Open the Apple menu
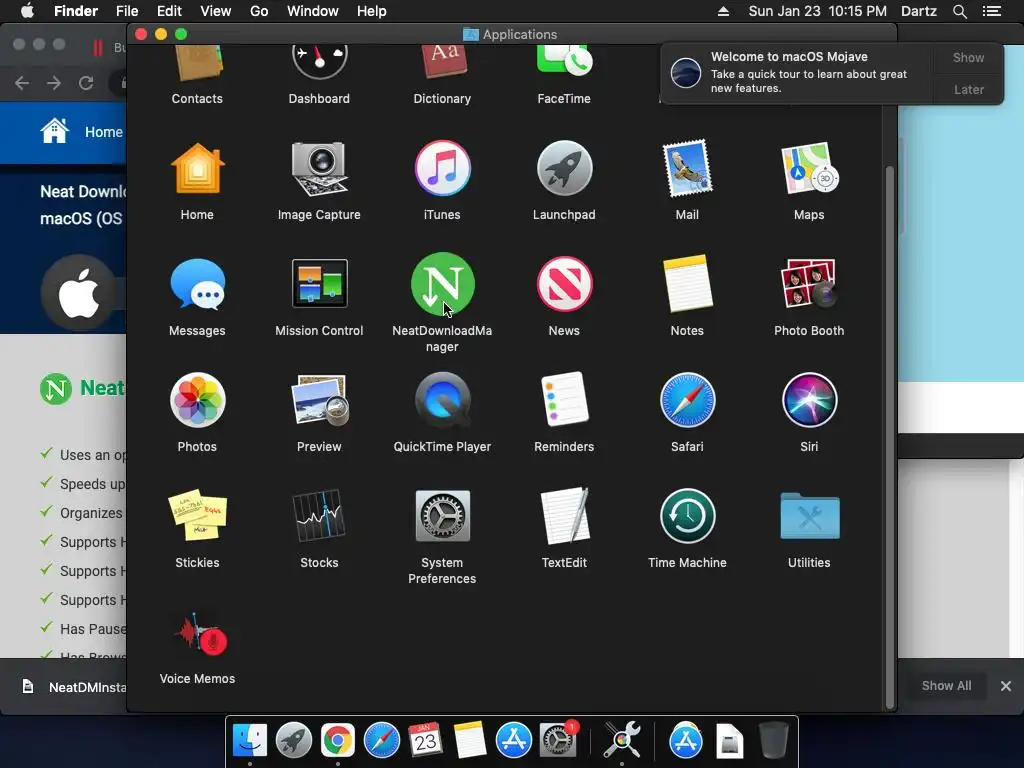The height and width of the screenshot is (768, 1024). [27, 11]
